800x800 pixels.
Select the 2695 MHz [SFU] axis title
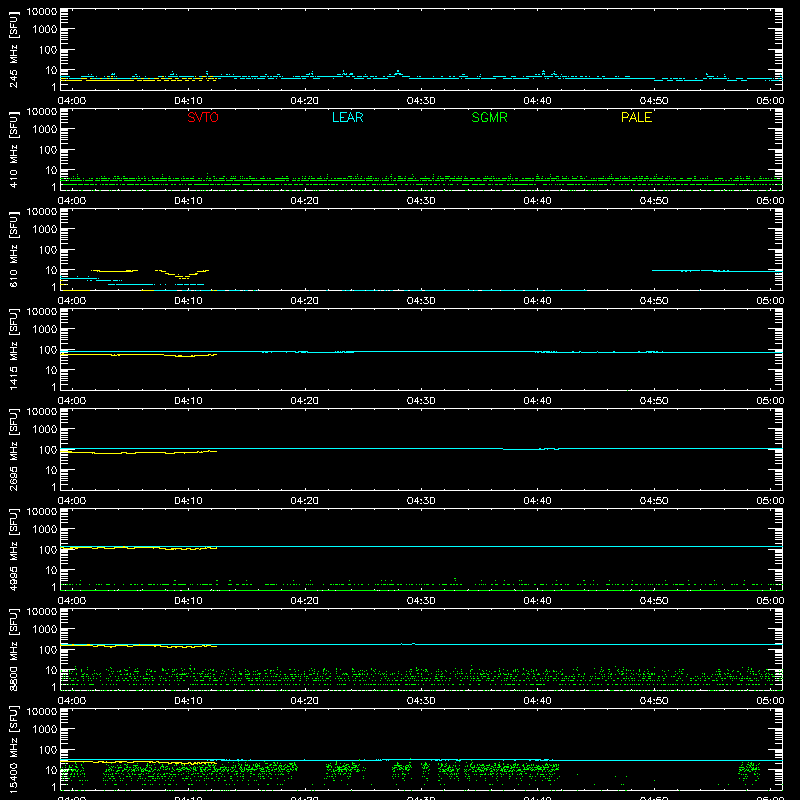tap(13, 449)
